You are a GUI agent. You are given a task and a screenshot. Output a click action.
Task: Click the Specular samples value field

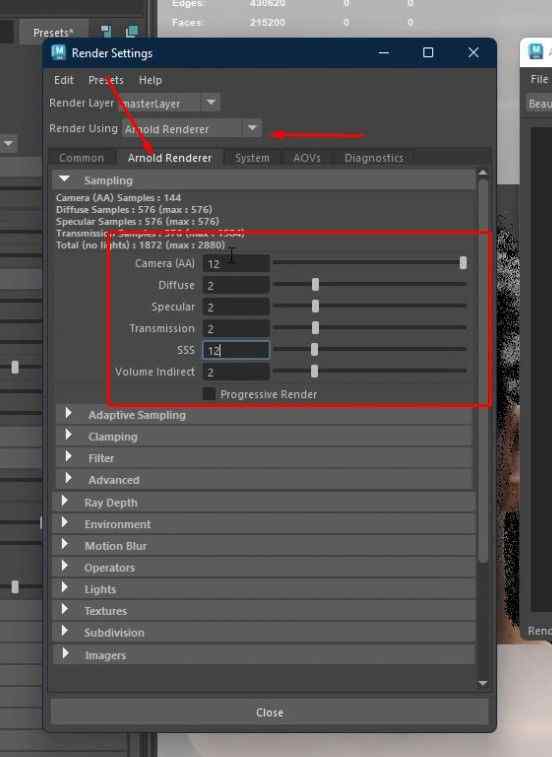236,307
